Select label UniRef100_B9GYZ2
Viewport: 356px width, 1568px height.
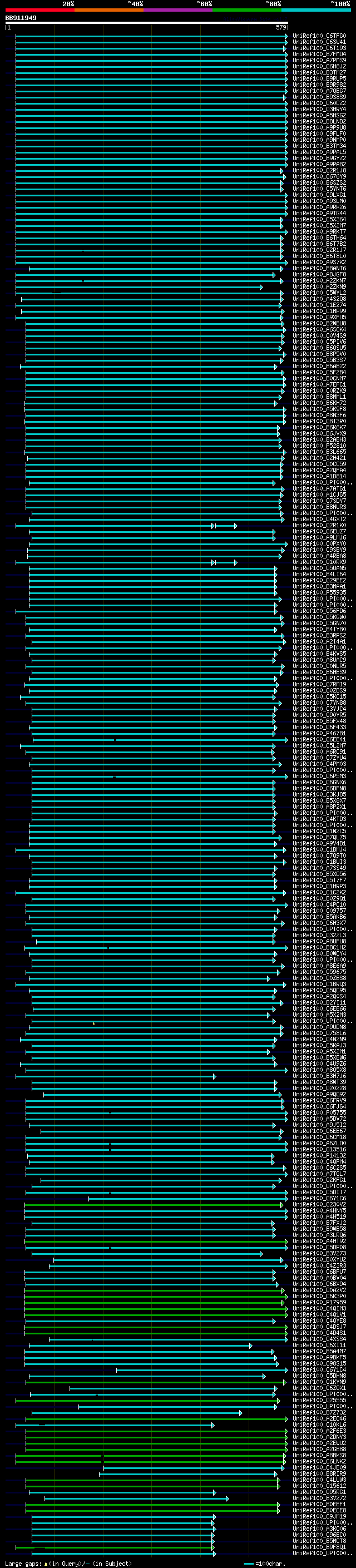point(319,159)
